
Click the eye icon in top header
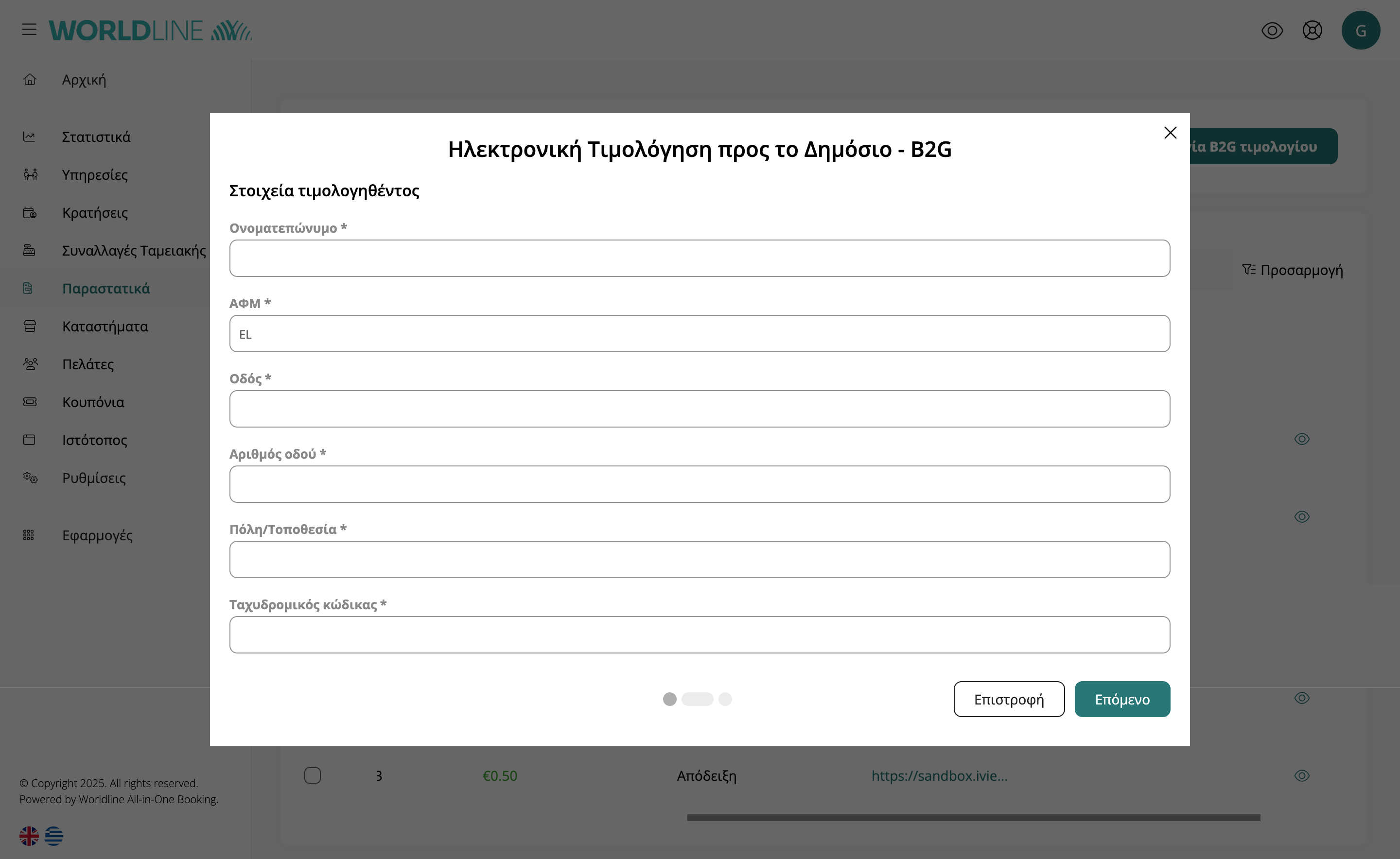(x=1272, y=30)
